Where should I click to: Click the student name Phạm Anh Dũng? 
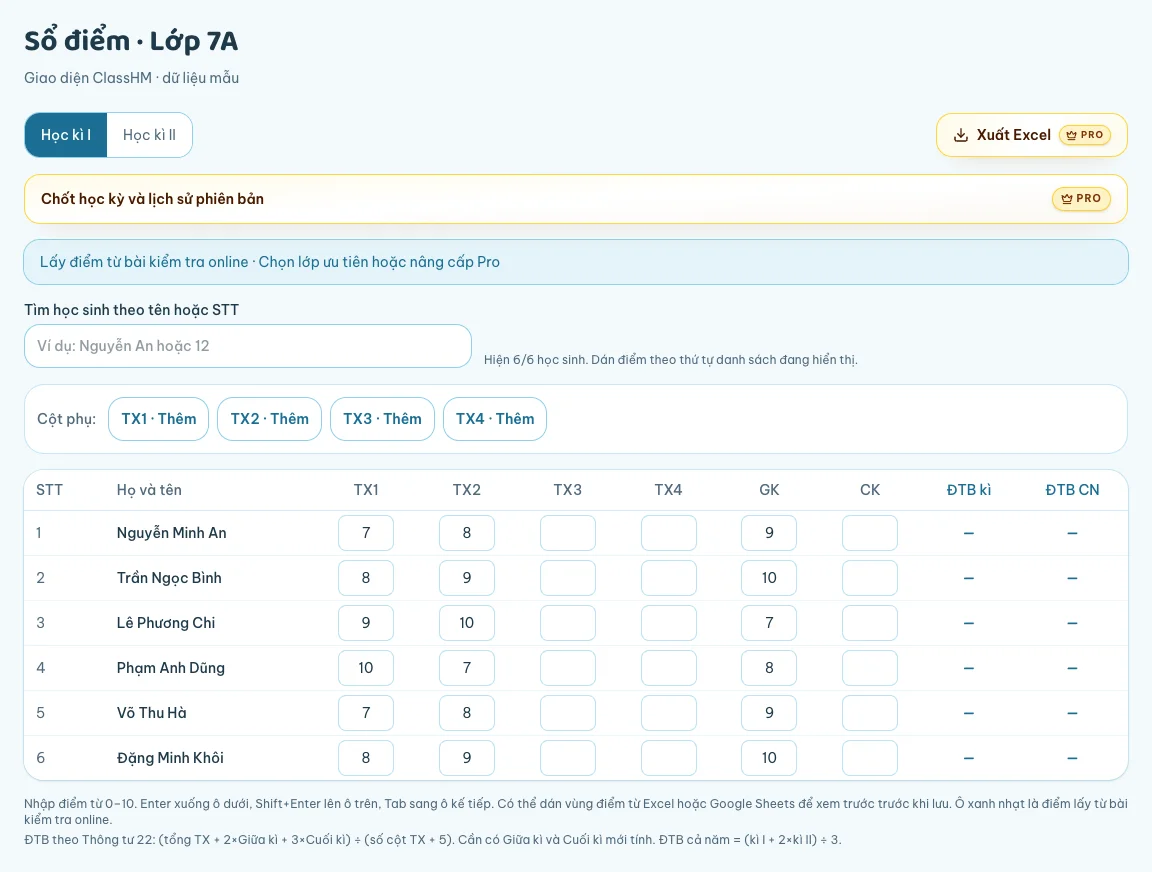tap(170, 668)
